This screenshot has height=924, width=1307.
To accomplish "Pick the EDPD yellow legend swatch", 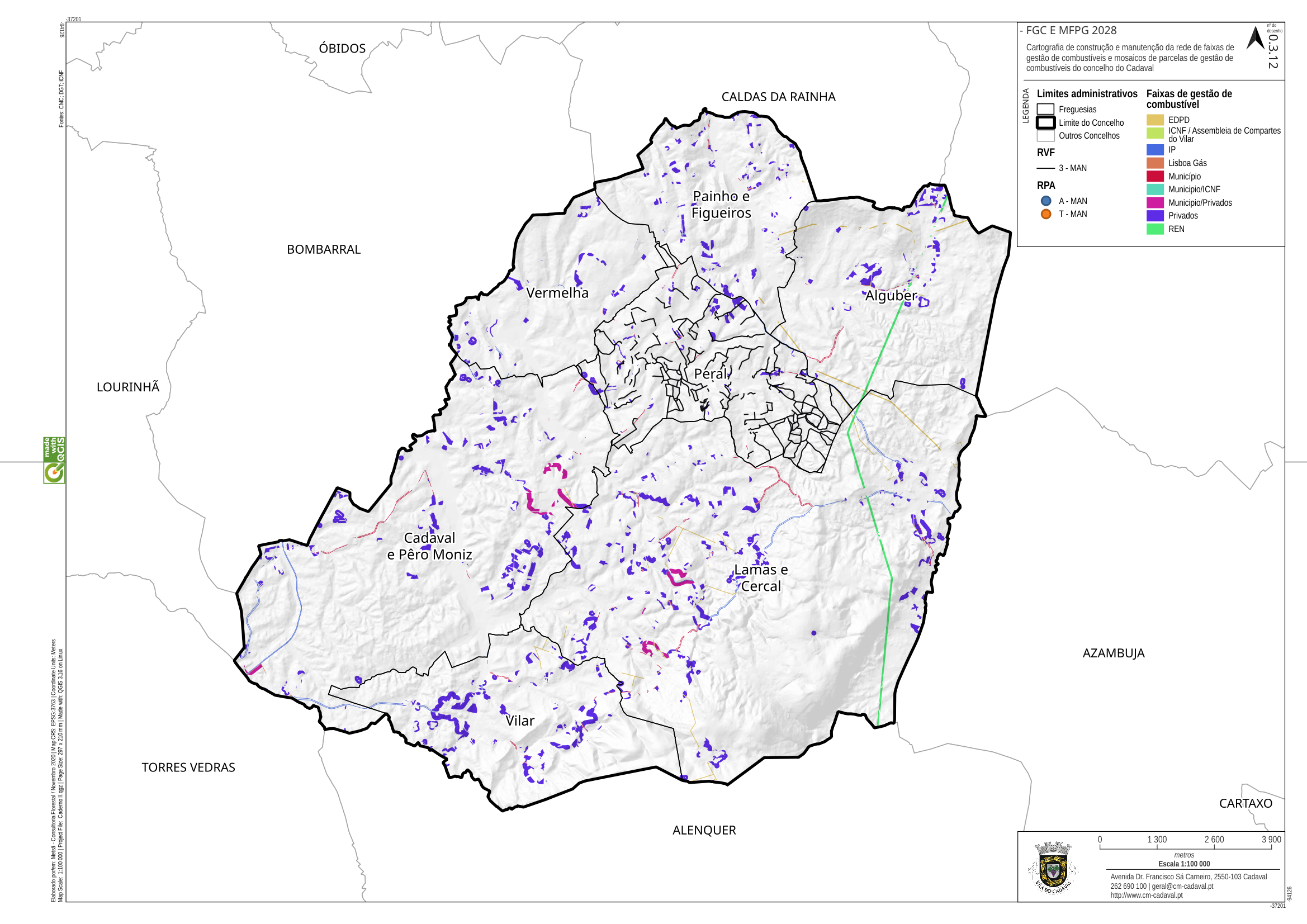I will tap(1155, 120).
